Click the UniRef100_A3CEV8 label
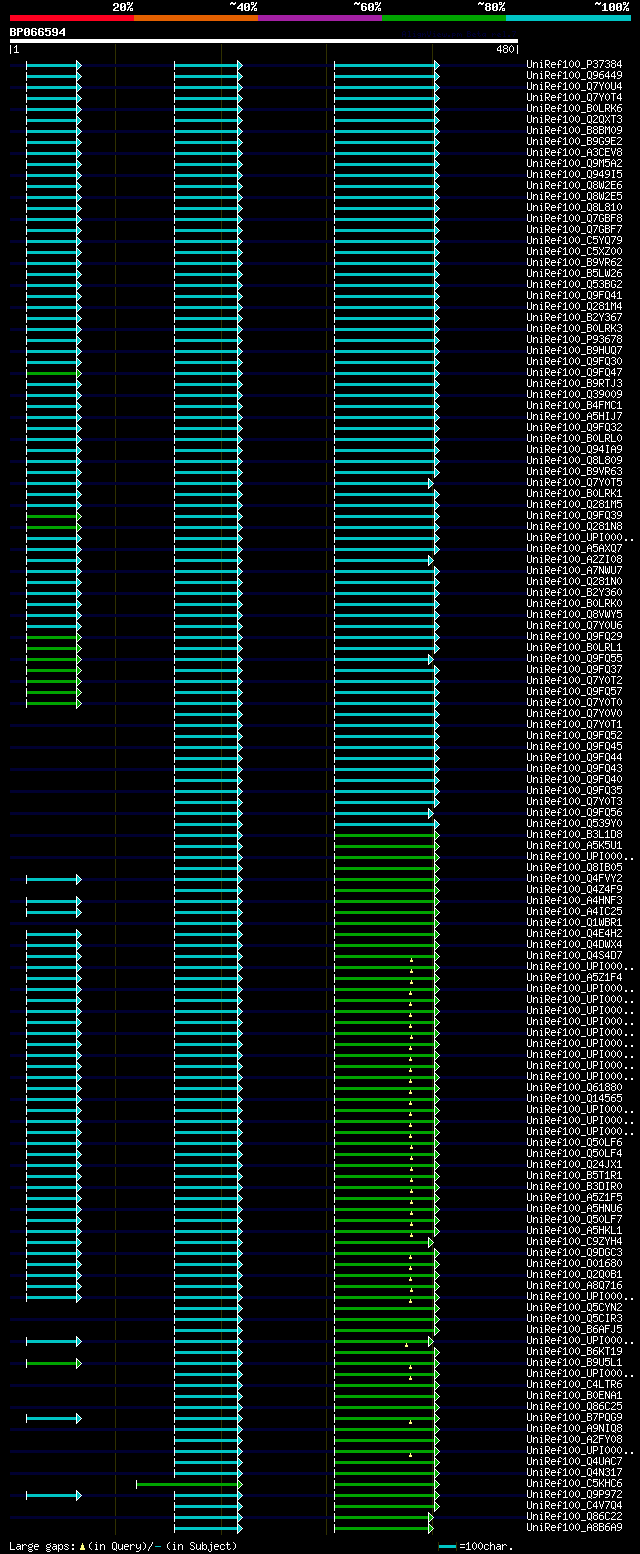Viewport: 640px width, 1554px height. coord(574,152)
